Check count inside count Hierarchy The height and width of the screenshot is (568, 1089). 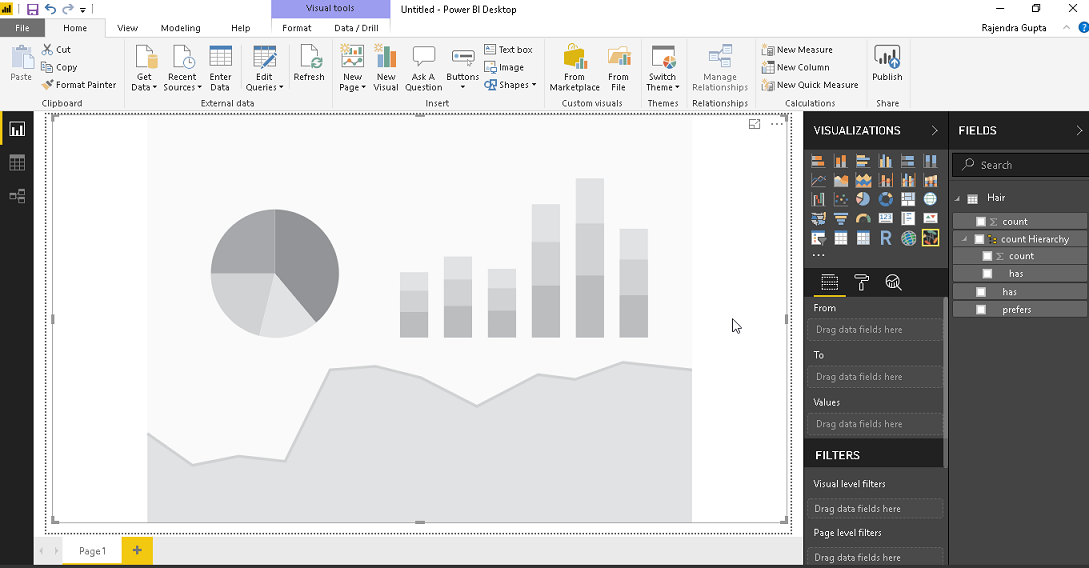point(987,256)
